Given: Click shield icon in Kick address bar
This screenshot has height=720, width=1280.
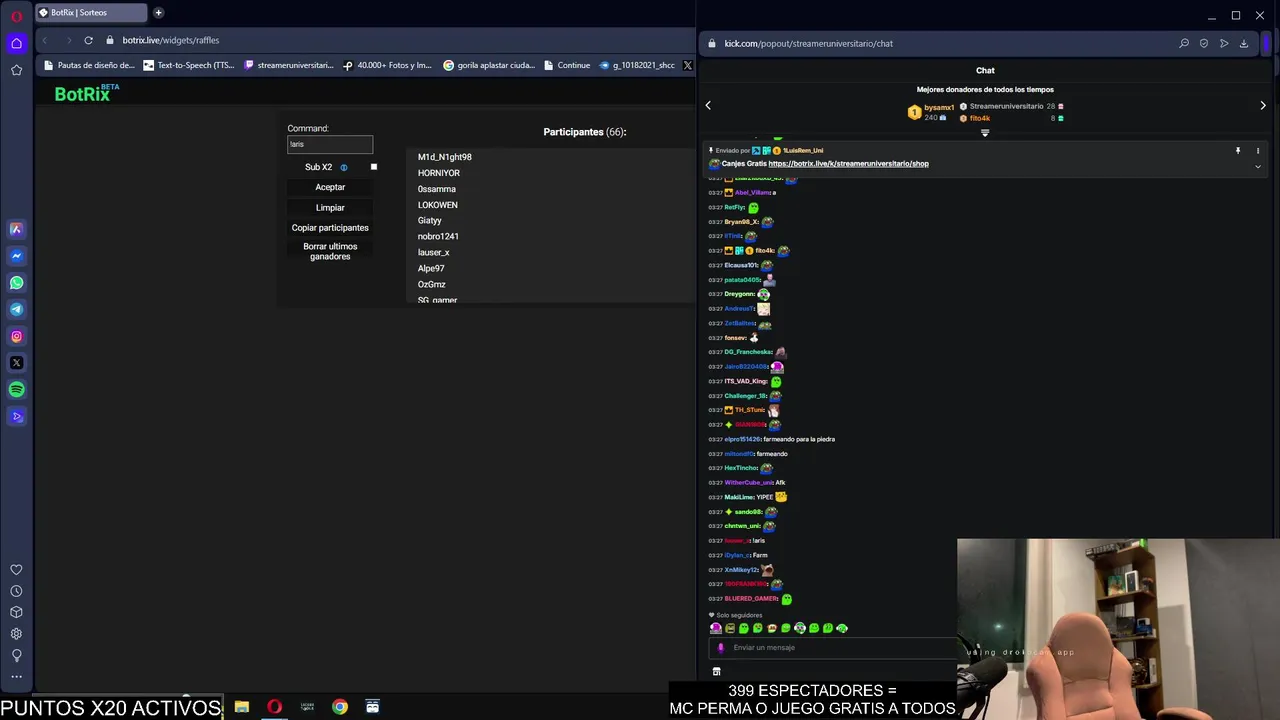Looking at the screenshot, I should (1204, 43).
